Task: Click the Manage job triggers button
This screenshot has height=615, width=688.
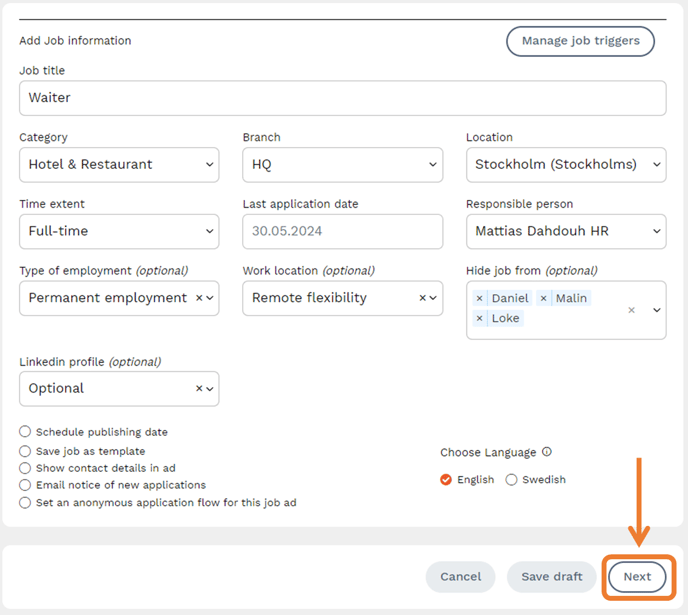Action: coord(581,41)
